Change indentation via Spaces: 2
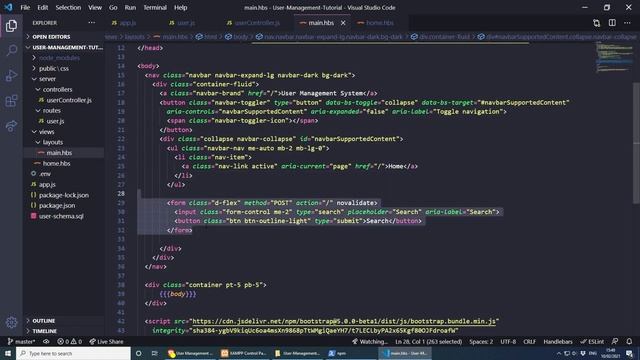This screenshot has height=360, width=640. 481,341
